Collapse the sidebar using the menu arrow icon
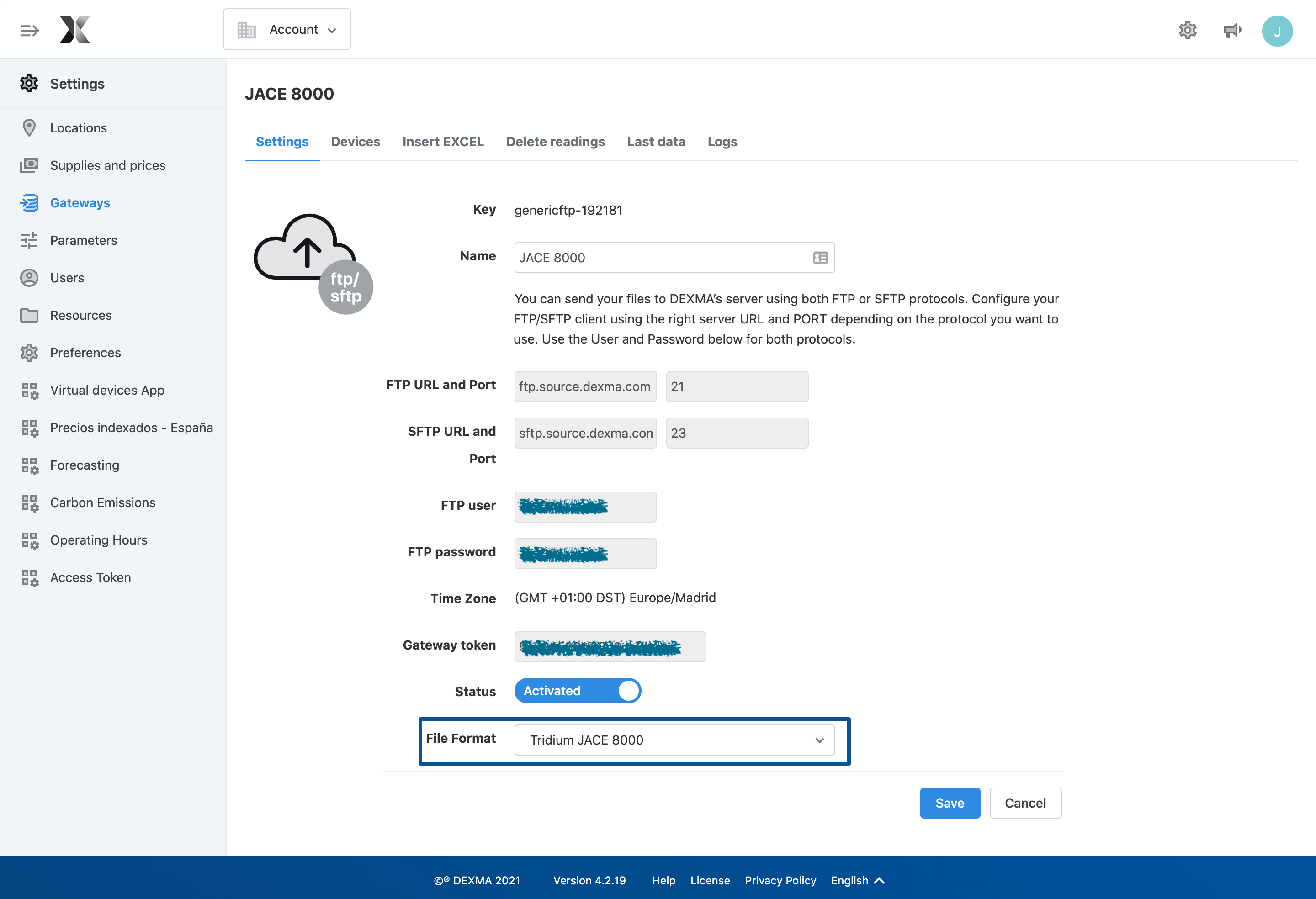Screen dimensions: 1316x899 point(29,30)
